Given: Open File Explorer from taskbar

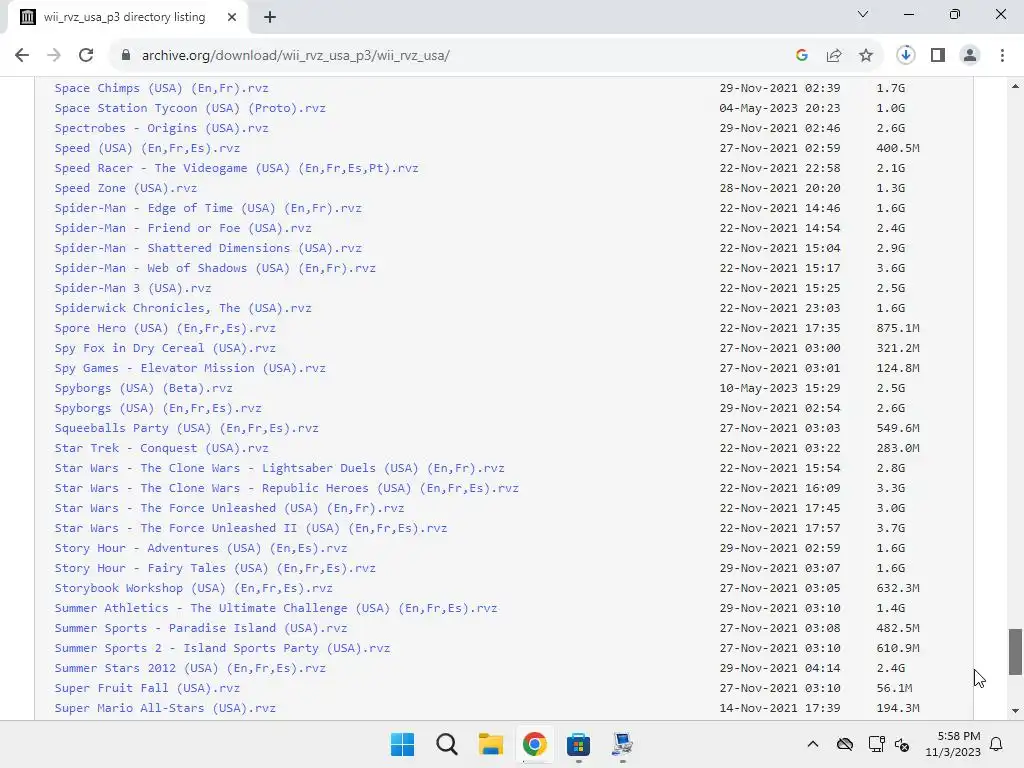Looking at the screenshot, I should pos(490,744).
